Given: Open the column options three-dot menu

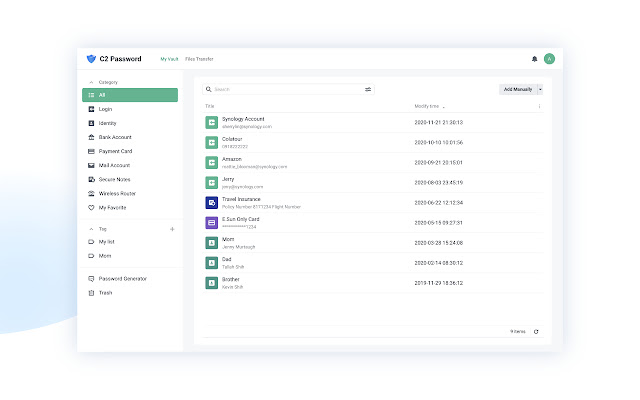Looking at the screenshot, I should (539, 106).
